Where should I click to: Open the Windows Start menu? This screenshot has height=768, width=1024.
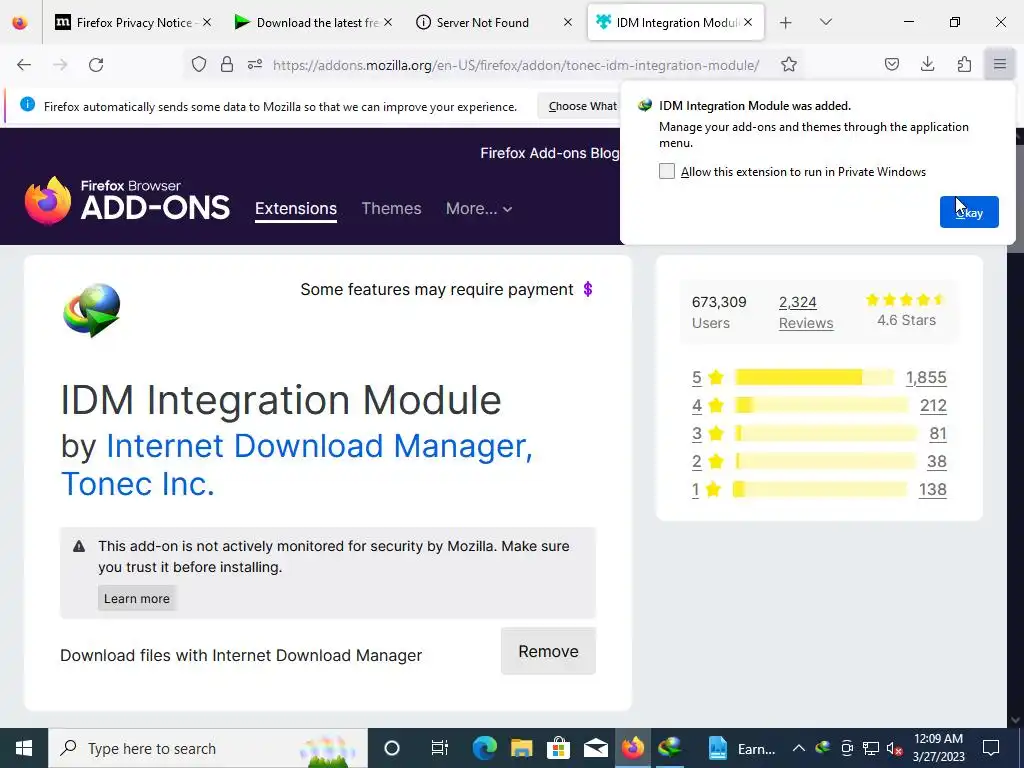24,748
